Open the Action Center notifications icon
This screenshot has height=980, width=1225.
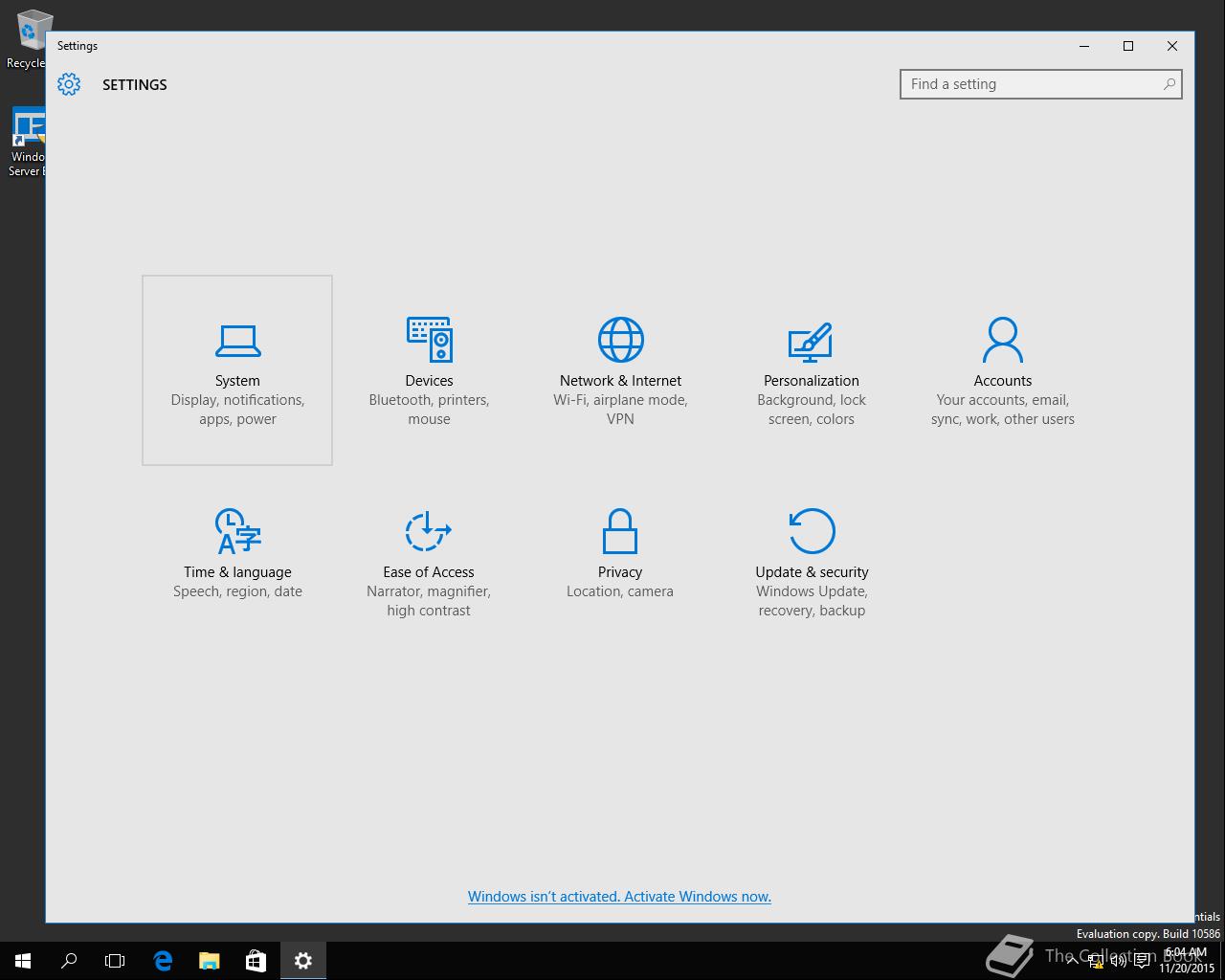click(x=1142, y=961)
